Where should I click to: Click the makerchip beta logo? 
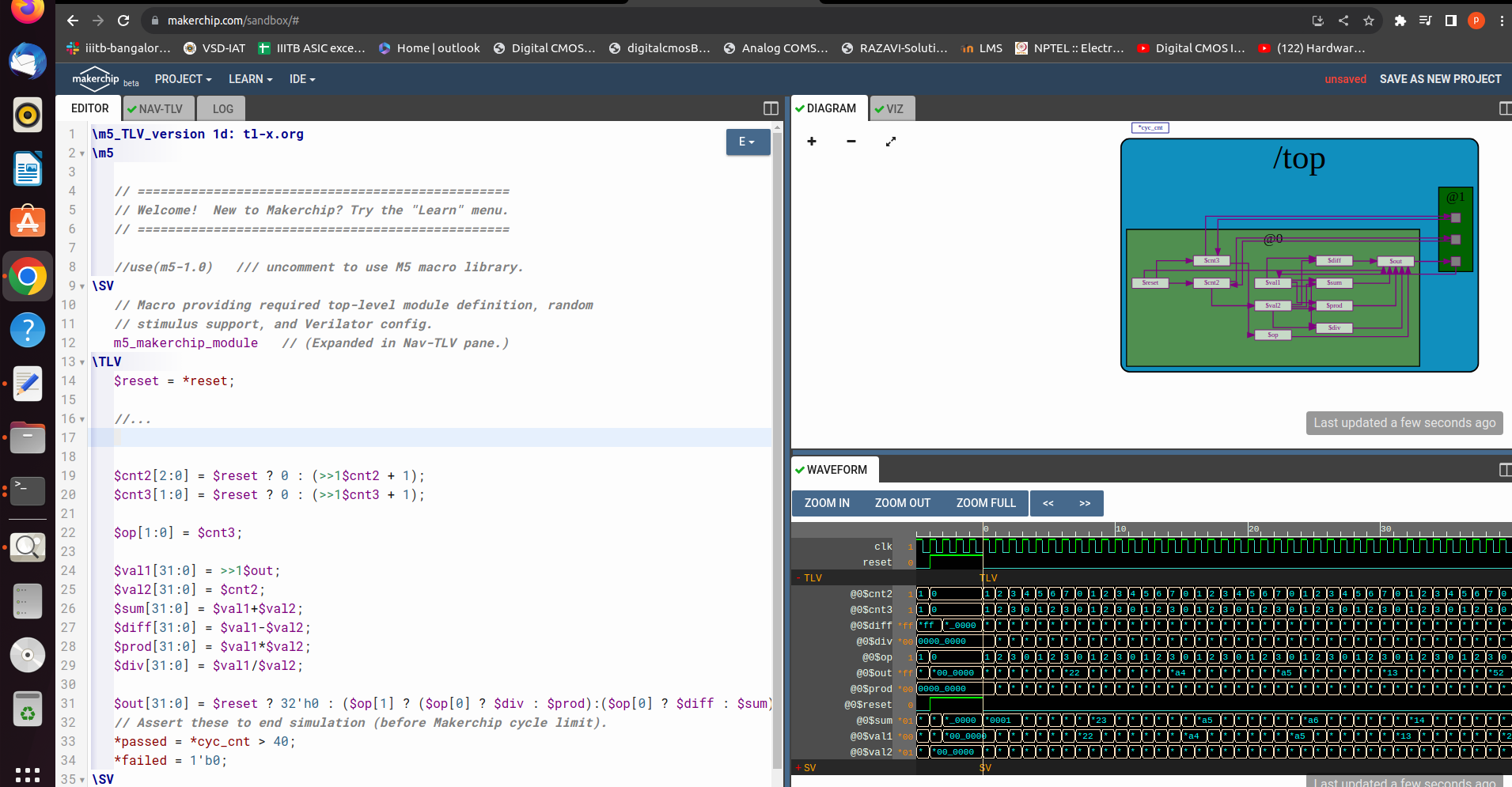95,78
